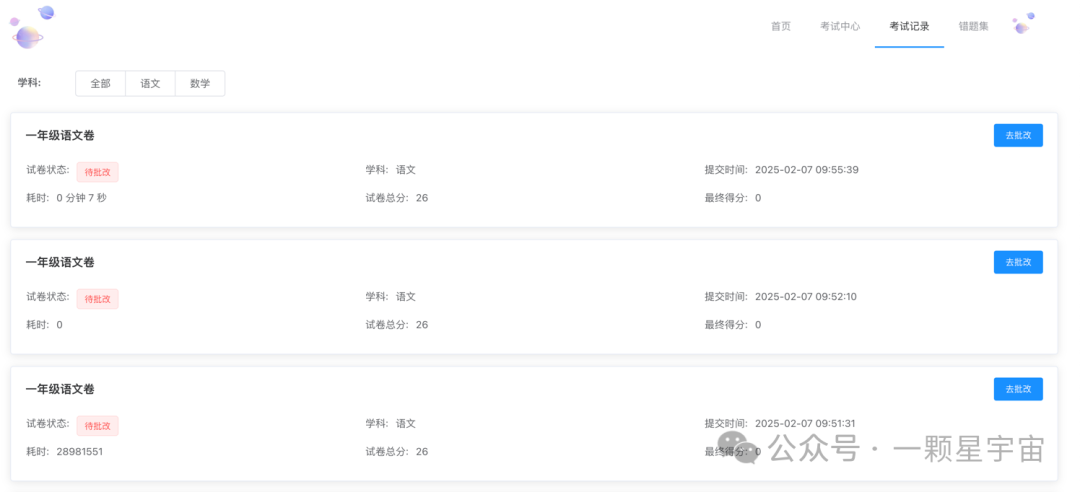Screen dimensions: 1080x492
Task: Switch to the 错题集 tab
Action: (x=973, y=27)
